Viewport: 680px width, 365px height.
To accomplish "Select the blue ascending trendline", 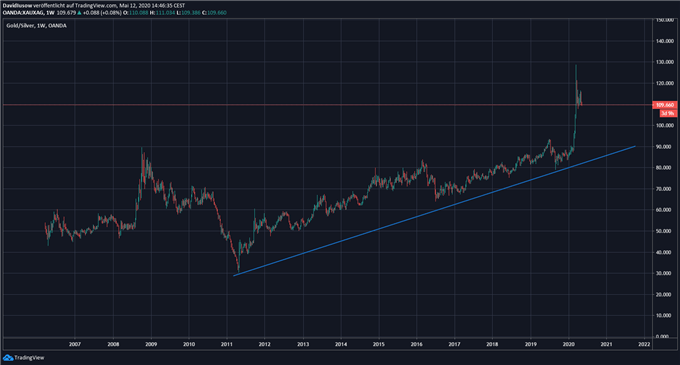I will 434,211.
